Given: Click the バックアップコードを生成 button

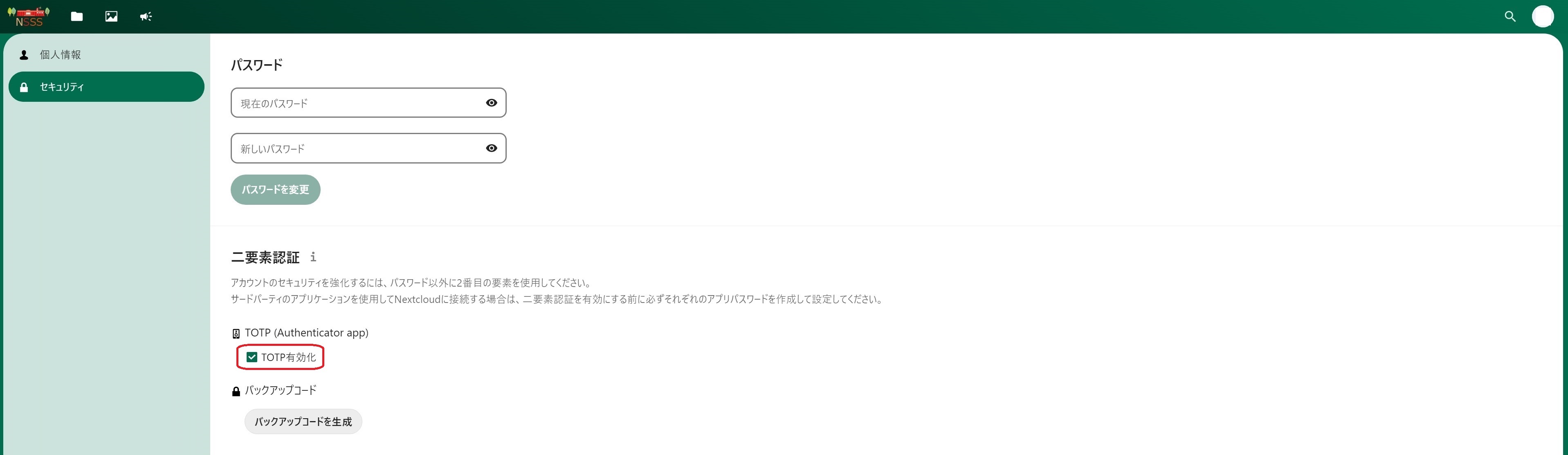Looking at the screenshot, I should pyautogui.click(x=303, y=421).
